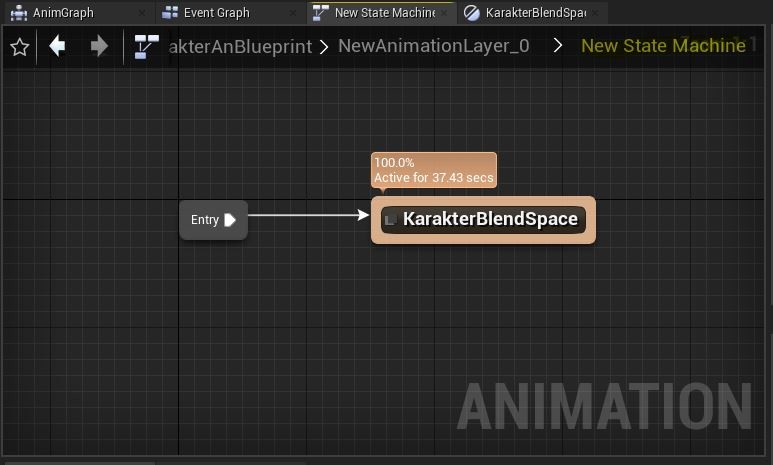
Task: Expand chevron after akterAnBlueprint breadcrumb
Action: pos(324,47)
